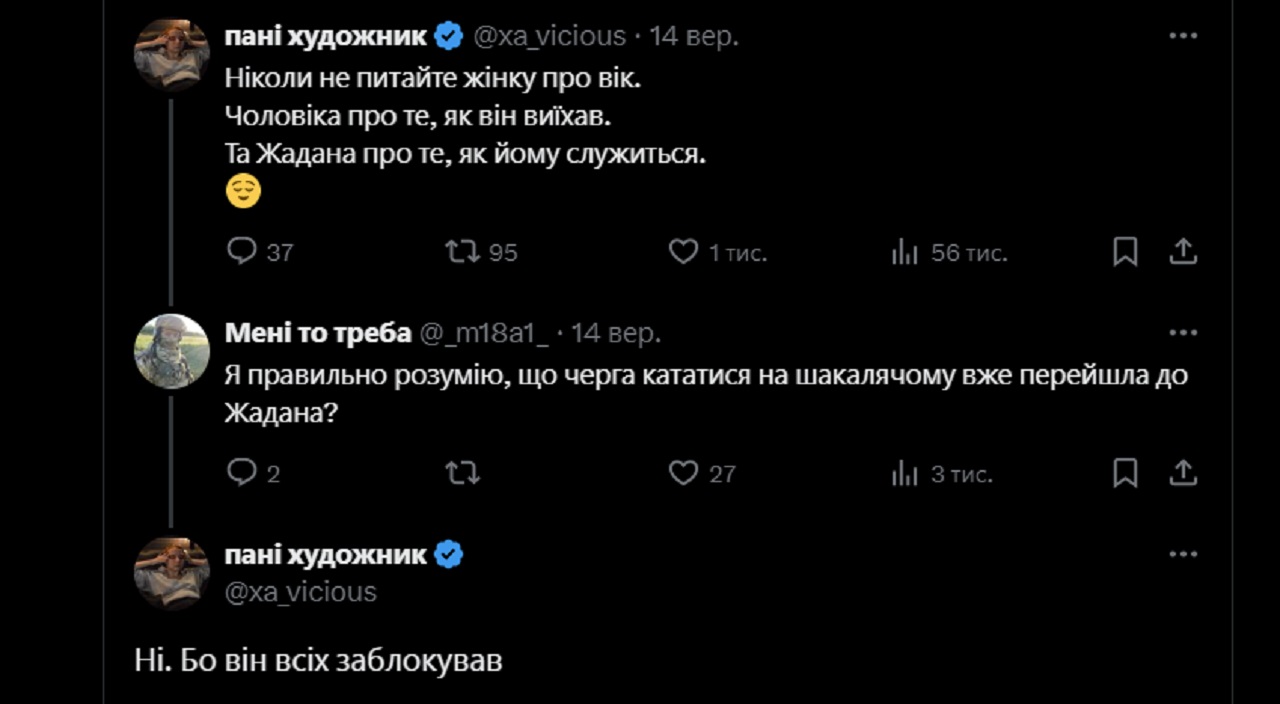The width and height of the screenshot is (1280, 704).
Task: Click Мені то треба's profile avatar
Action: [x=171, y=350]
